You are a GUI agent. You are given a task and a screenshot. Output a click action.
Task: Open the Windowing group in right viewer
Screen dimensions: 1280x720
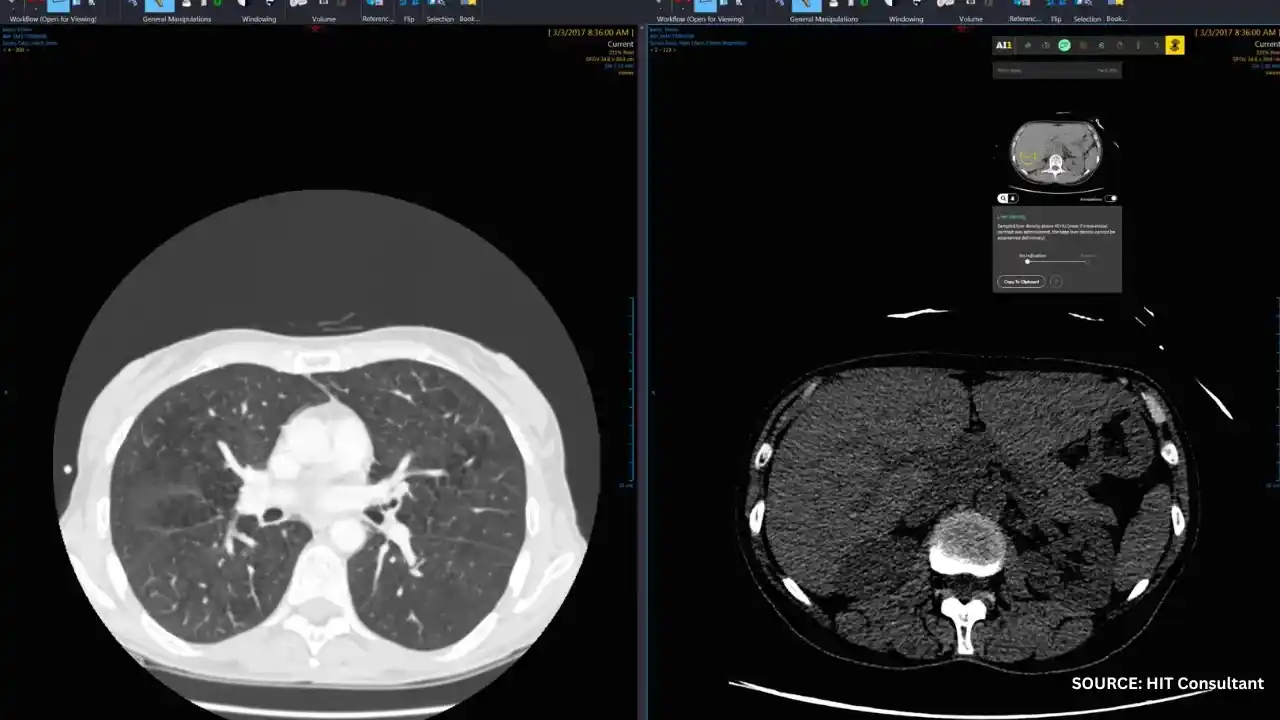click(906, 19)
